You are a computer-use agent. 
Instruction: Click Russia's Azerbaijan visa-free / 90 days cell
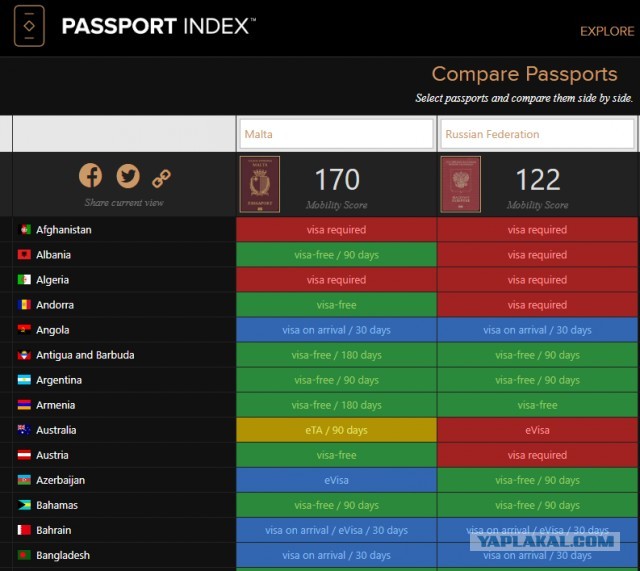[x=537, y=480]
